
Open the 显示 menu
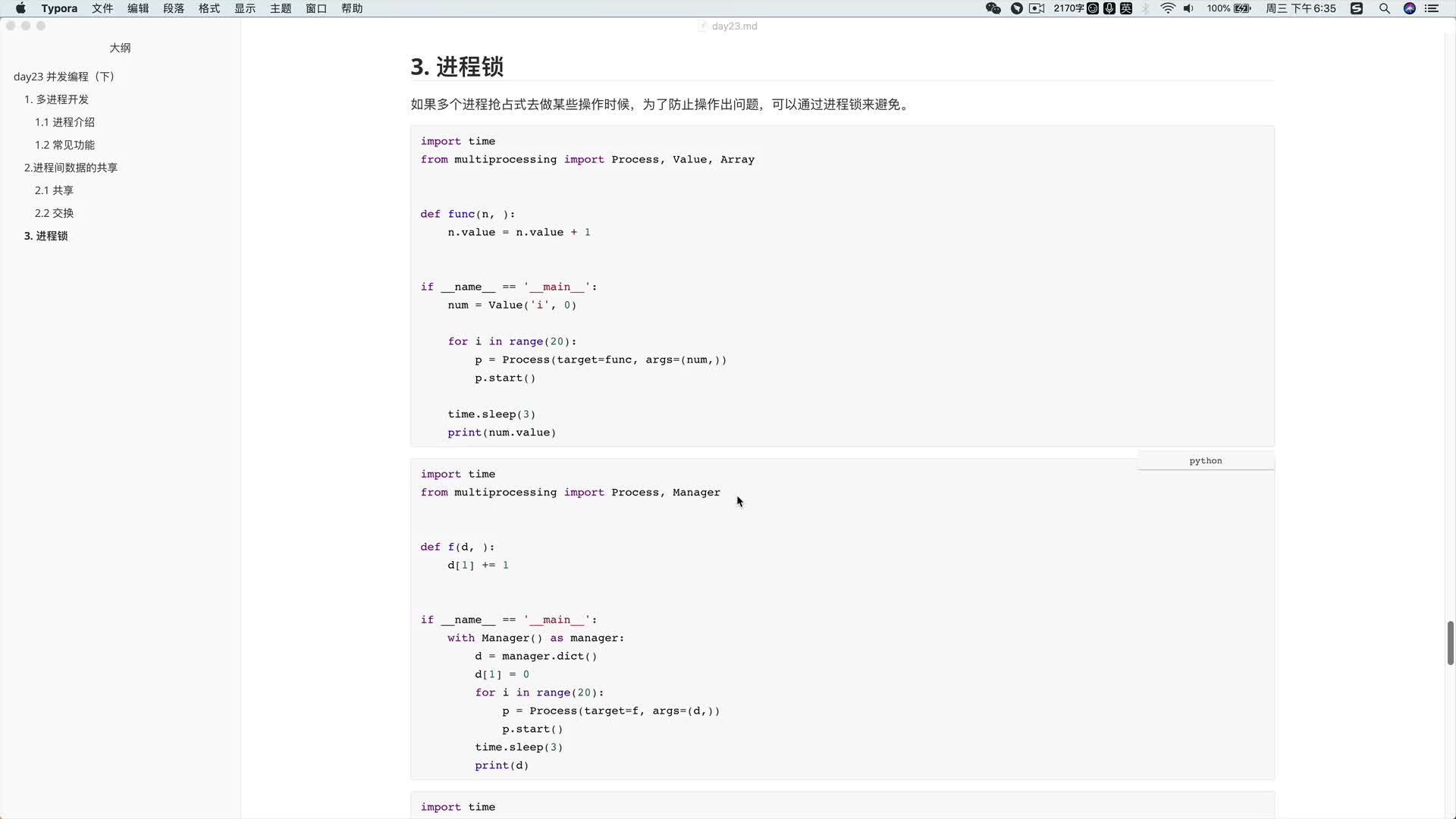[245, 8]
